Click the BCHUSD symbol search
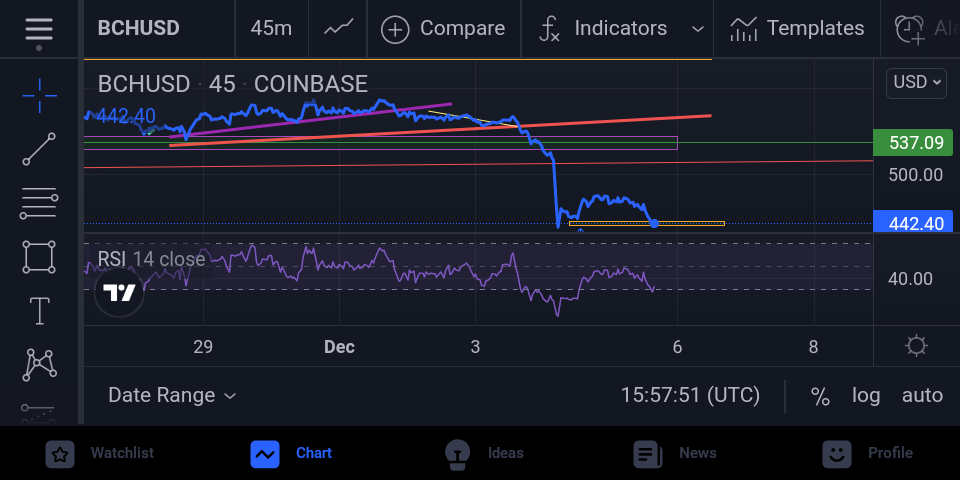Screen dimensions: 960x480 pyautogui.click(x=138, y=28)
